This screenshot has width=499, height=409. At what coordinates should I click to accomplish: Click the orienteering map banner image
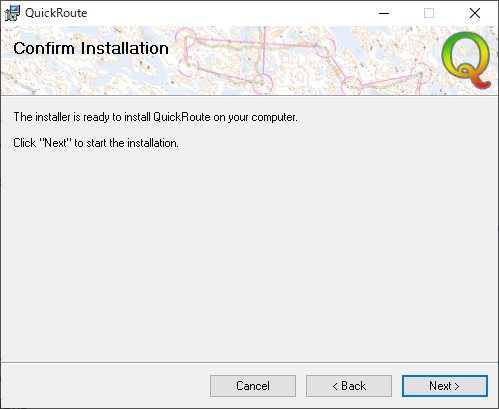[x=249, y=61]
